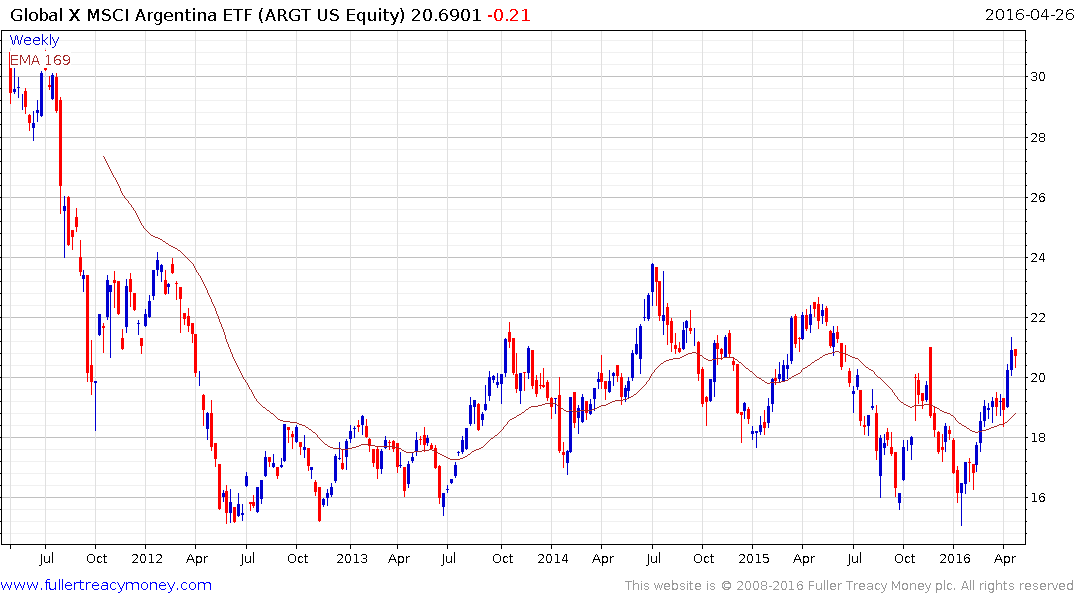Click the 30 price axis label
Viewport: 1075px width, 600px height.
[x=1038, y=77]
